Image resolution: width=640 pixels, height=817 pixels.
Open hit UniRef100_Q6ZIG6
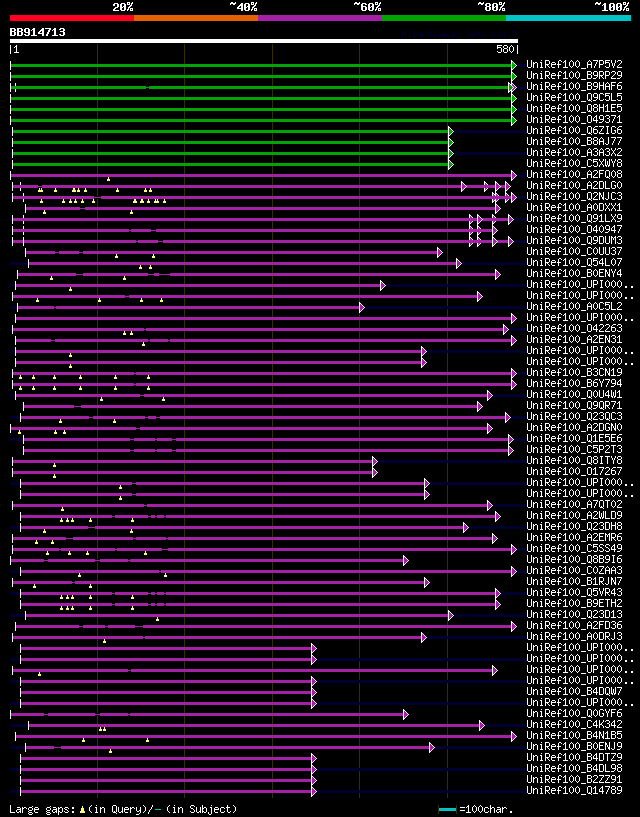click(x=574, y=130)
